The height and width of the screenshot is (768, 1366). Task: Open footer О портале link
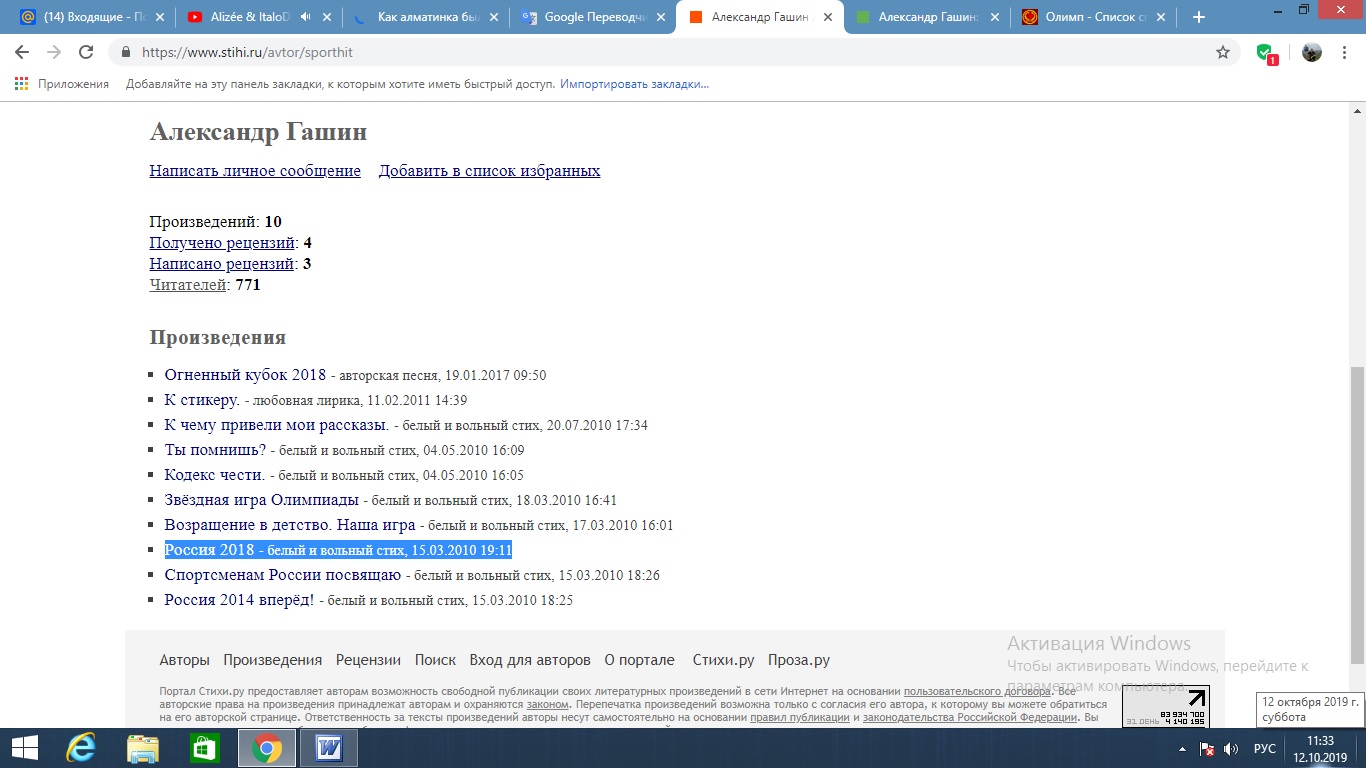pyautogui.click(x=639, y=660)
